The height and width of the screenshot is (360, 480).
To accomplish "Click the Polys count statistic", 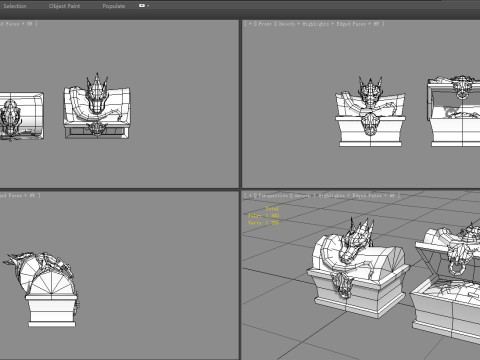I will coord(263,216).
